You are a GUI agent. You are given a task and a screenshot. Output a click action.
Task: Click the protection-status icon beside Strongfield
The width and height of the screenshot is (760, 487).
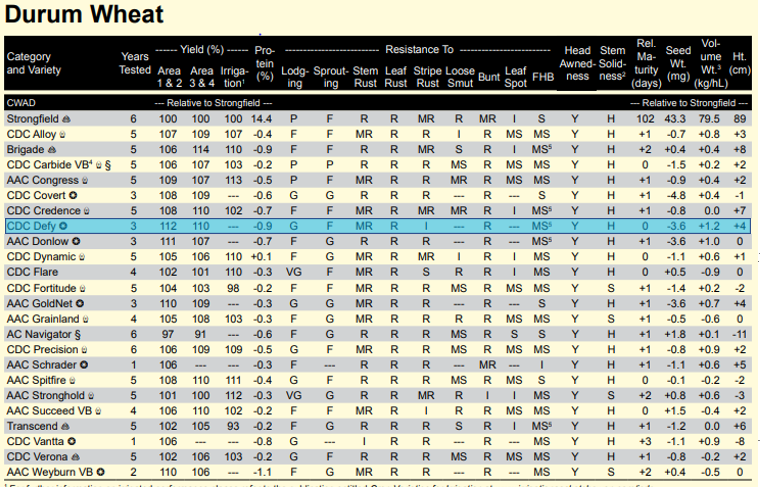coord(66,119)
